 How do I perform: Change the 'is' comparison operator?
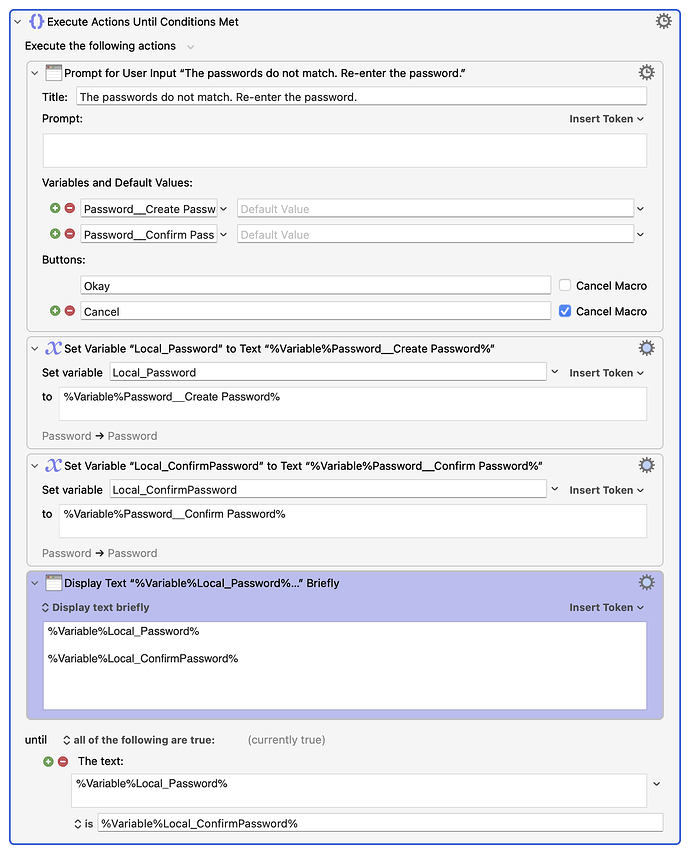click(84, 824)
